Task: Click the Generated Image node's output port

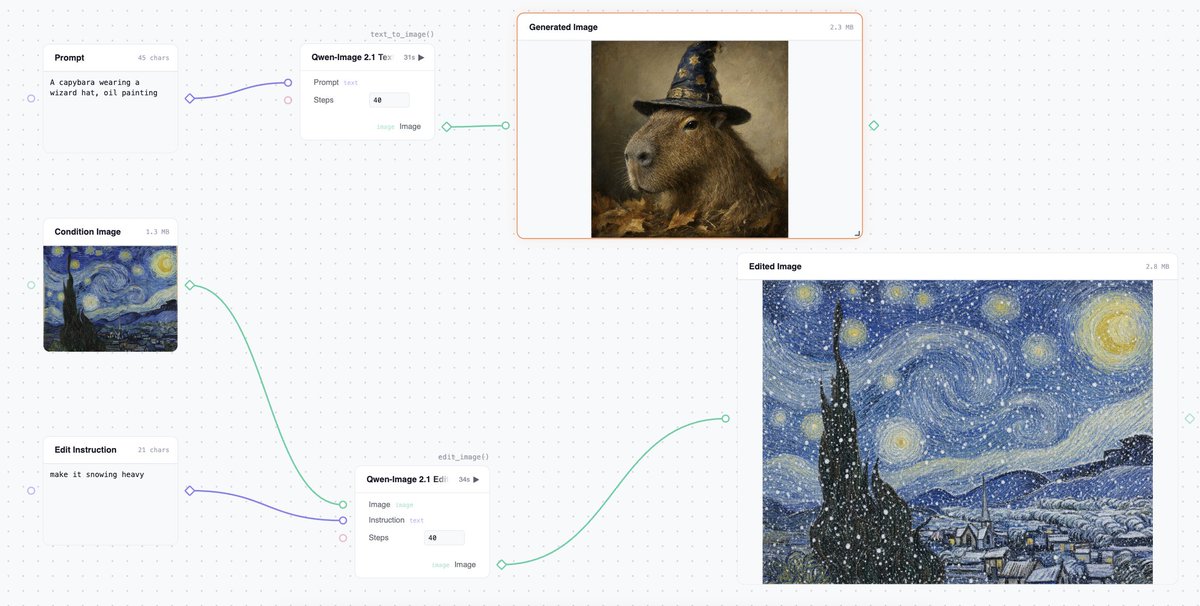Action: pyautogui.click(x=874, y=126)
